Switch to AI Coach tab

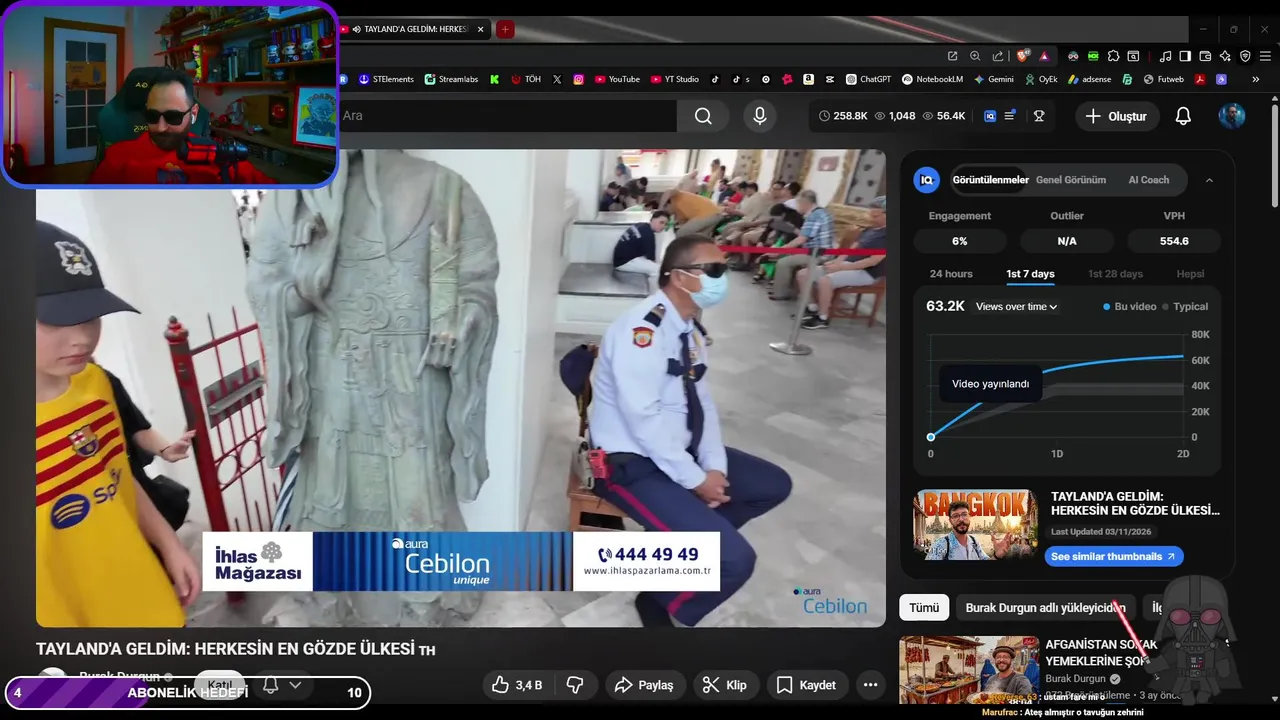coord(1148,180)
